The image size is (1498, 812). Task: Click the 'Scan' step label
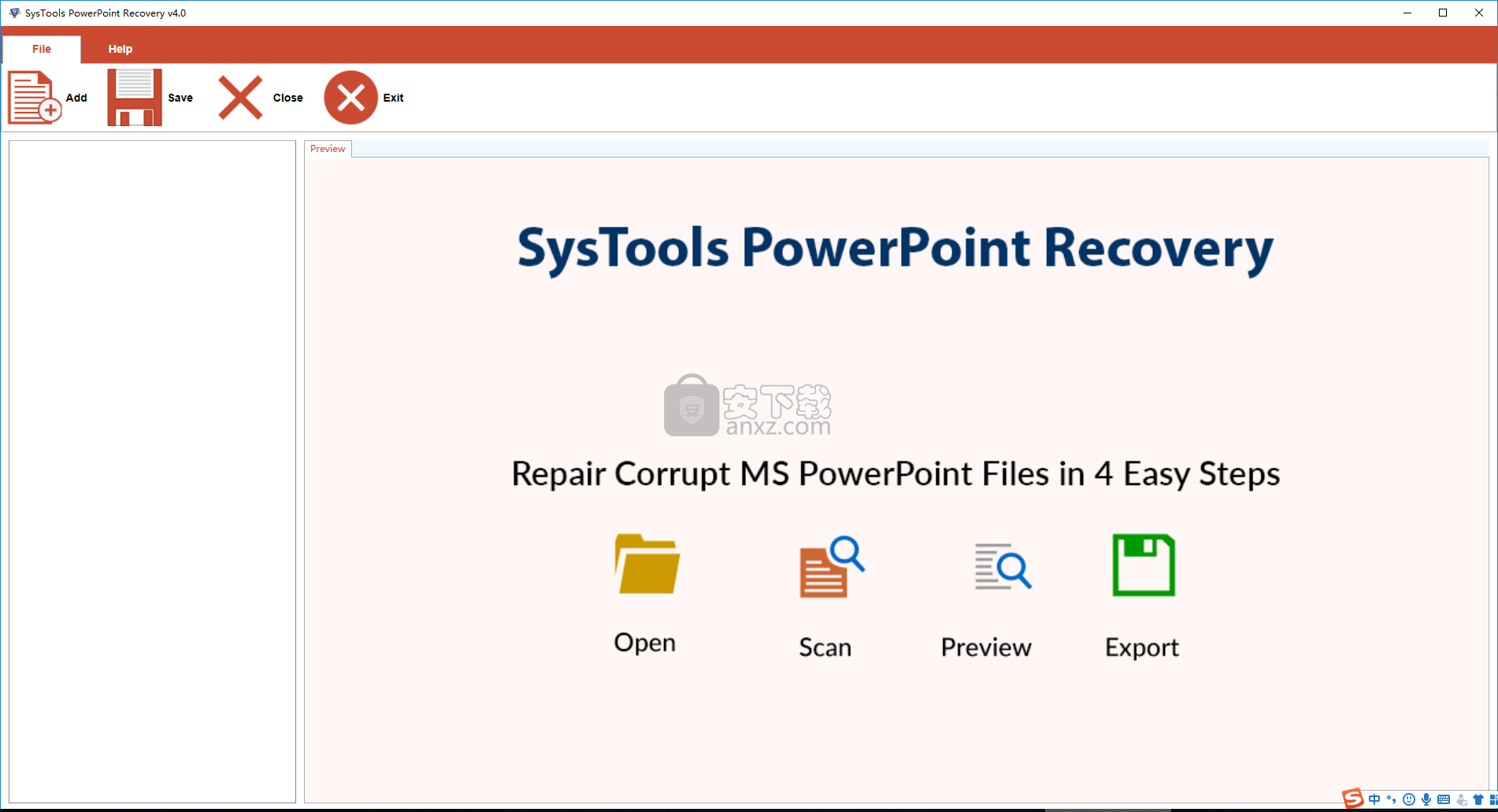pyautogui.click(x=825, y=647)
